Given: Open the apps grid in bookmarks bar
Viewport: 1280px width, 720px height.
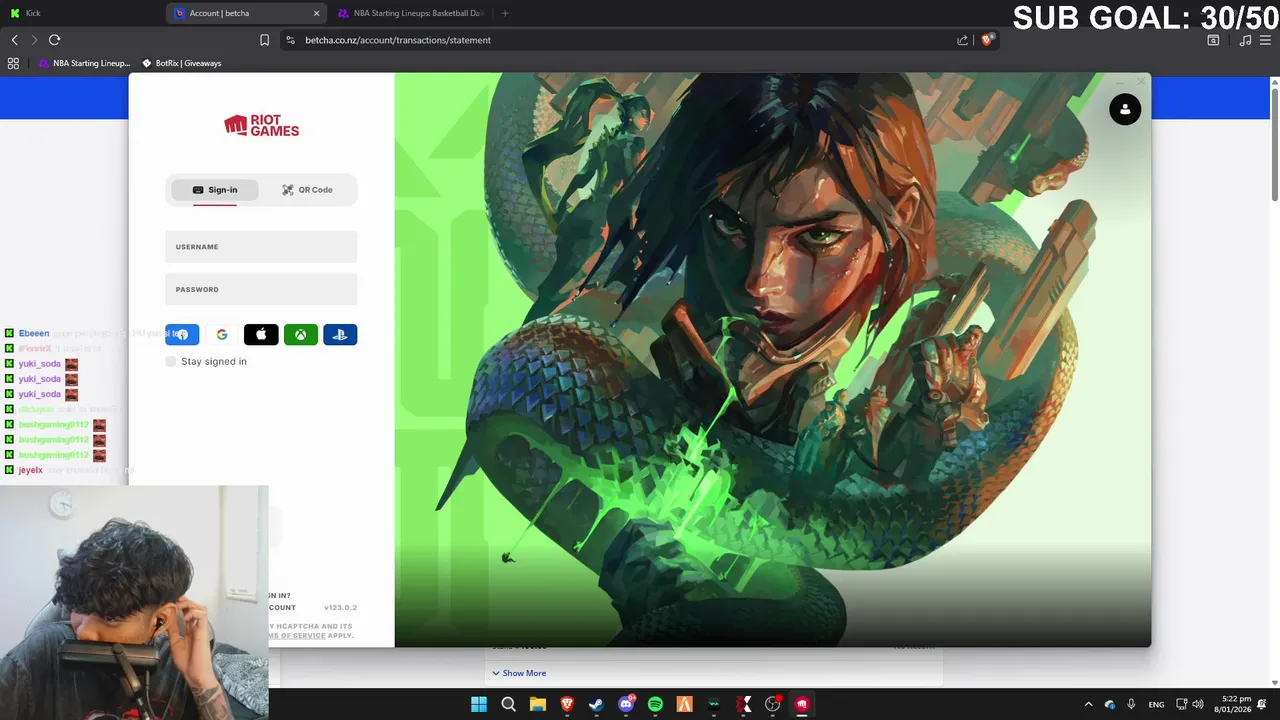Looking at the screenshot, I should [13, 63].
